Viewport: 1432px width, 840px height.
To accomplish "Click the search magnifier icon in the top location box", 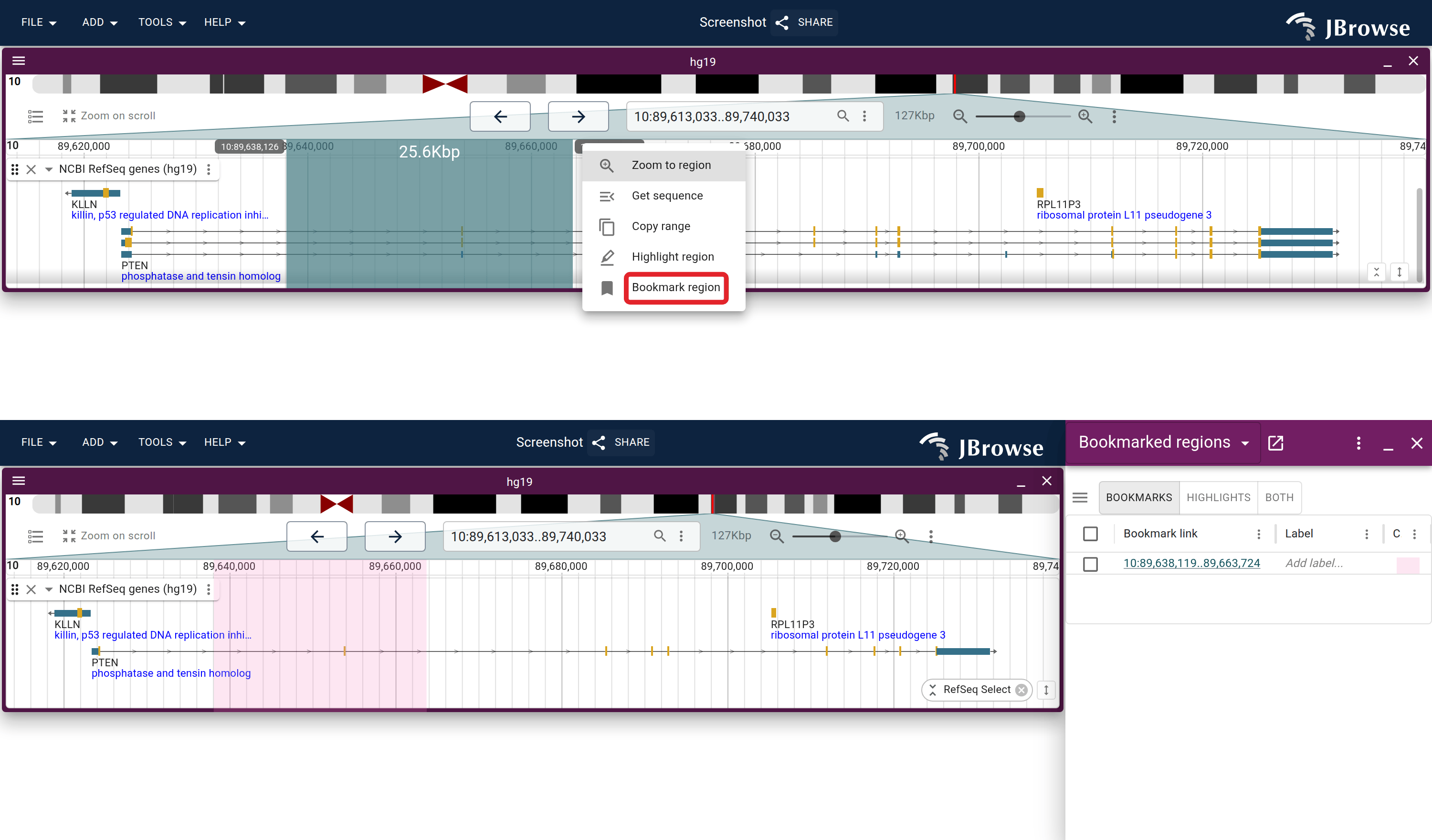I will pyautogui.click(x=843, y=116).
